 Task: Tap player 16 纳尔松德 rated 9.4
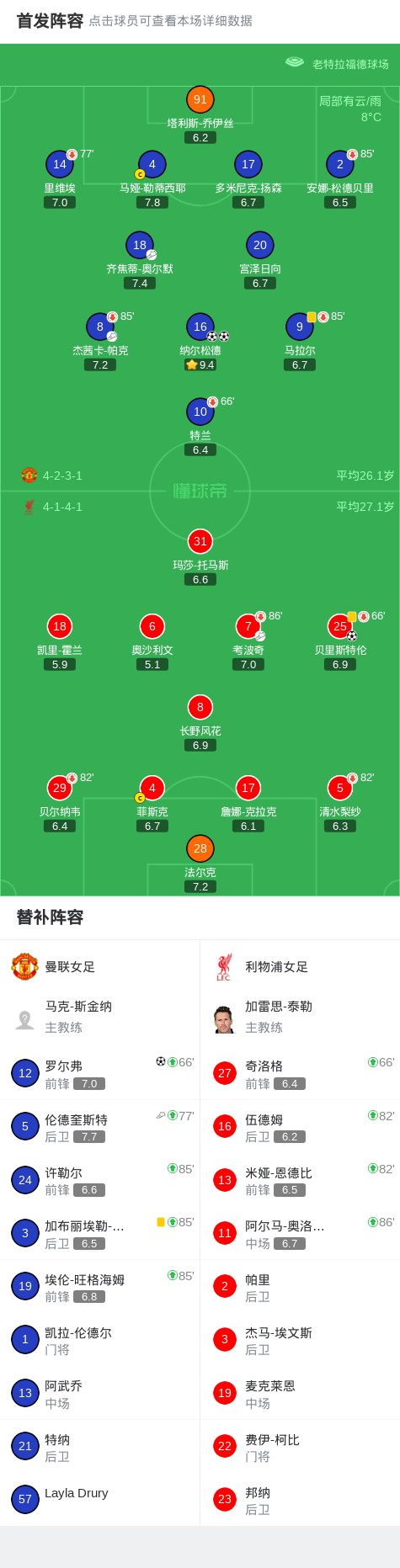200,327
